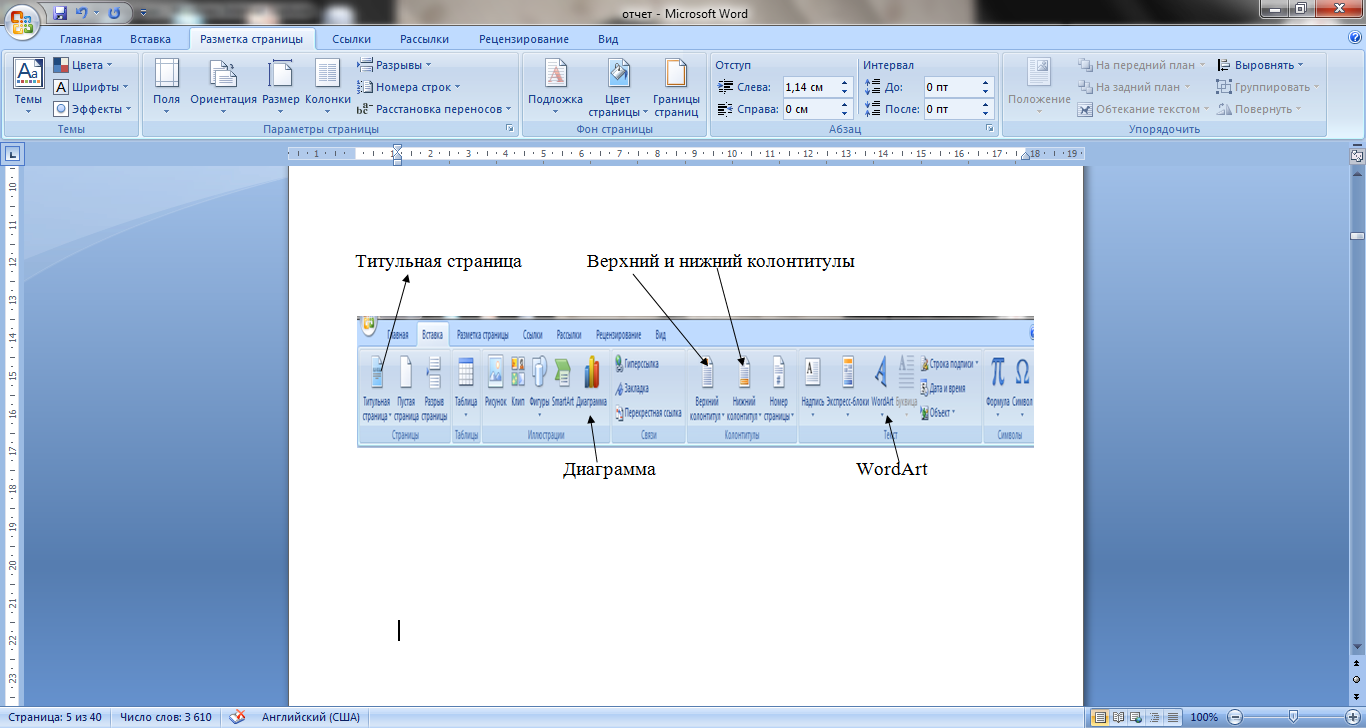Switch to the Рассылки ribbon tab
Viewport: 1366px width, 728px height.
coord(424,39)
